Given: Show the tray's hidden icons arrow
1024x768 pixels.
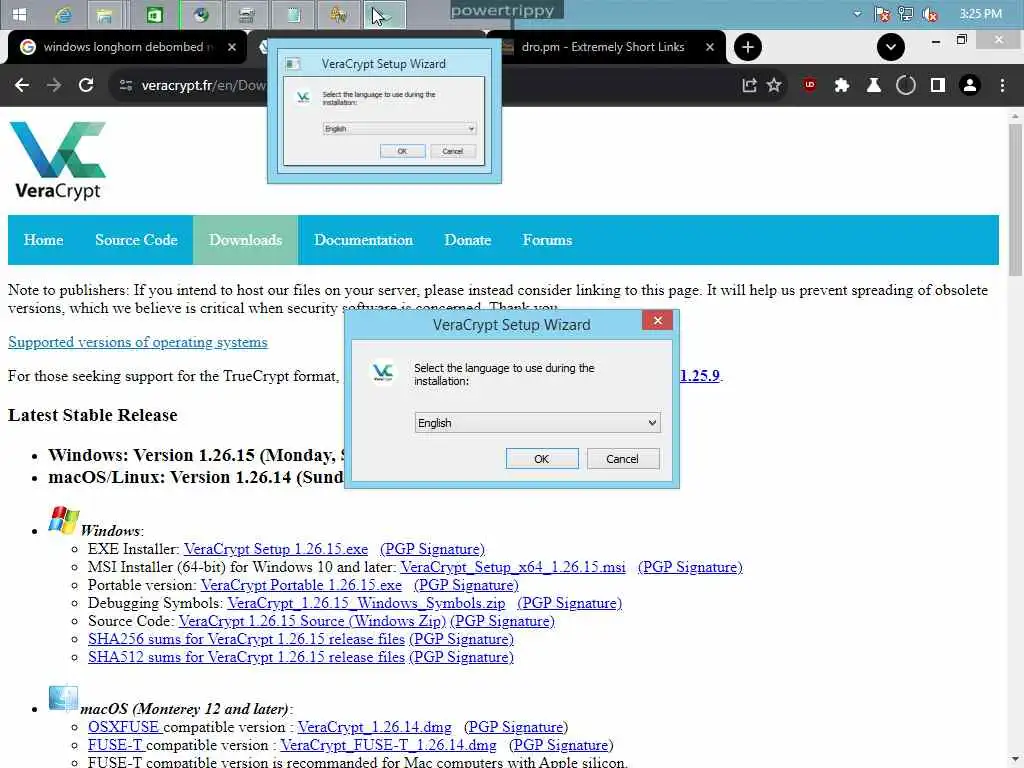Looking at the screenshot, I should point(857,14).
